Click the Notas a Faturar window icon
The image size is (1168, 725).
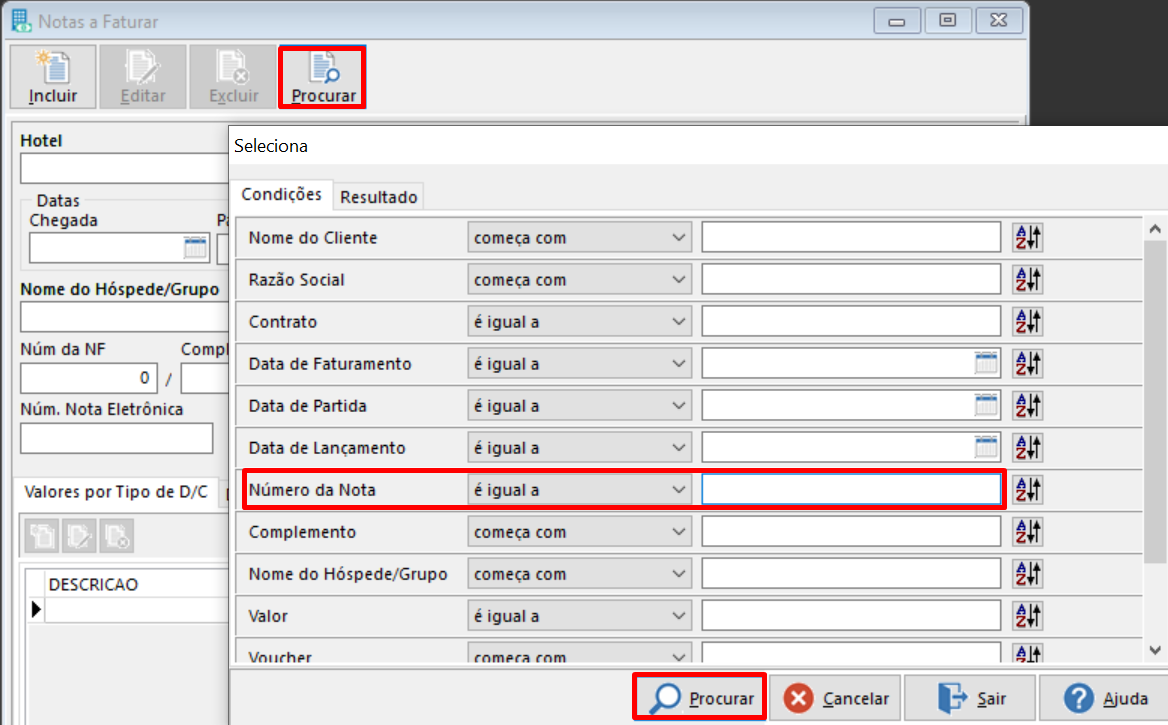point(21,21)
